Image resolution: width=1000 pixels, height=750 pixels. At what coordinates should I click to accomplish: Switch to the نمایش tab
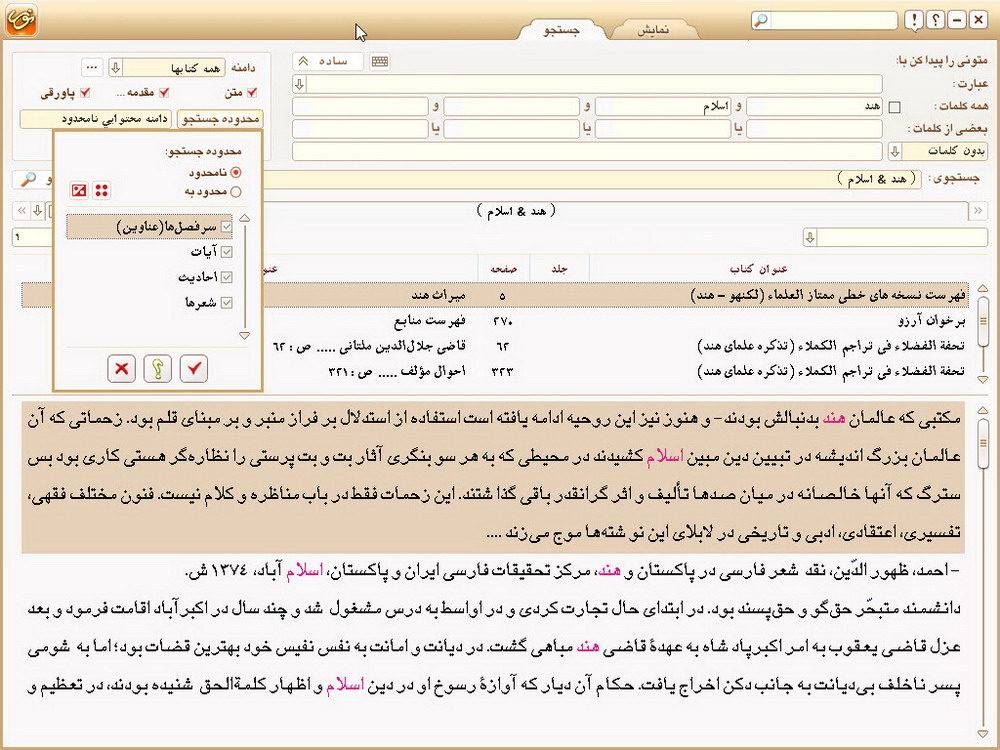coord(654,30)
